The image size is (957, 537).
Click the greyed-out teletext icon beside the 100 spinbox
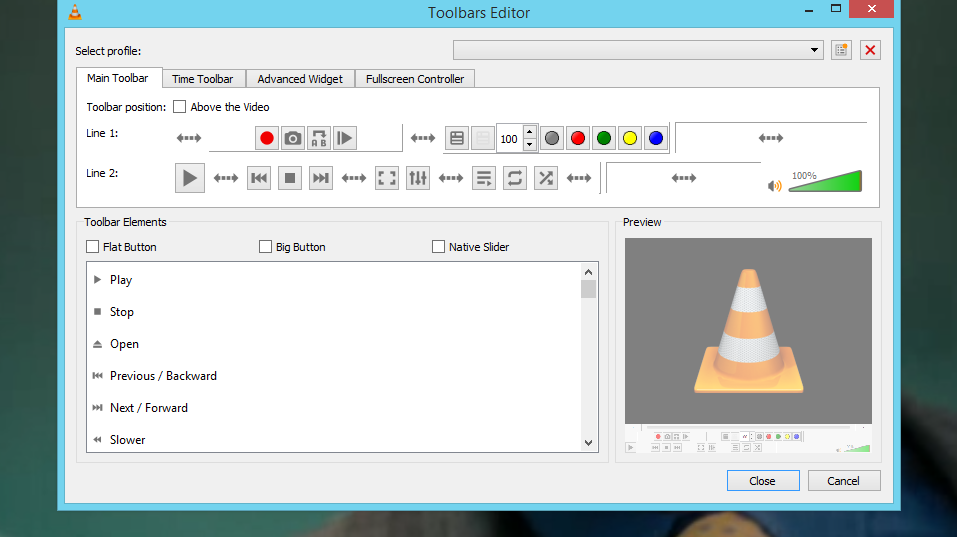pos(483,139)
